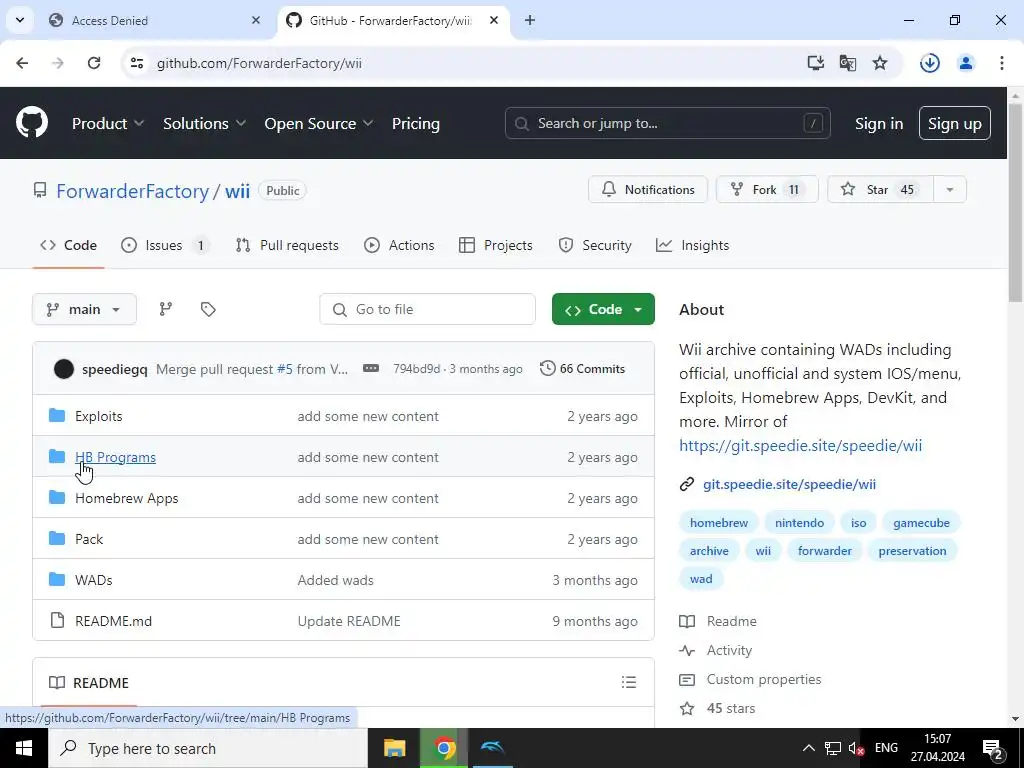The image size is (1024, 768).
Task: Switch to the Projects tab
Action: [x=496, y=245]
